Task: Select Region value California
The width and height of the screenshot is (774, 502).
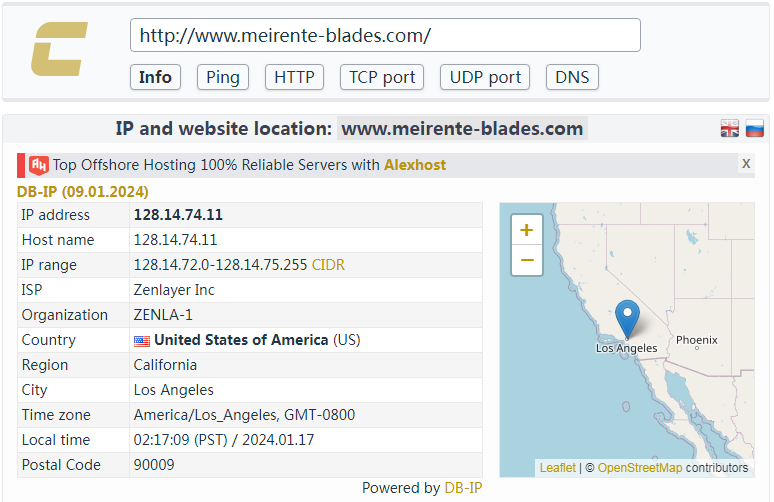Action: (165, 365)
